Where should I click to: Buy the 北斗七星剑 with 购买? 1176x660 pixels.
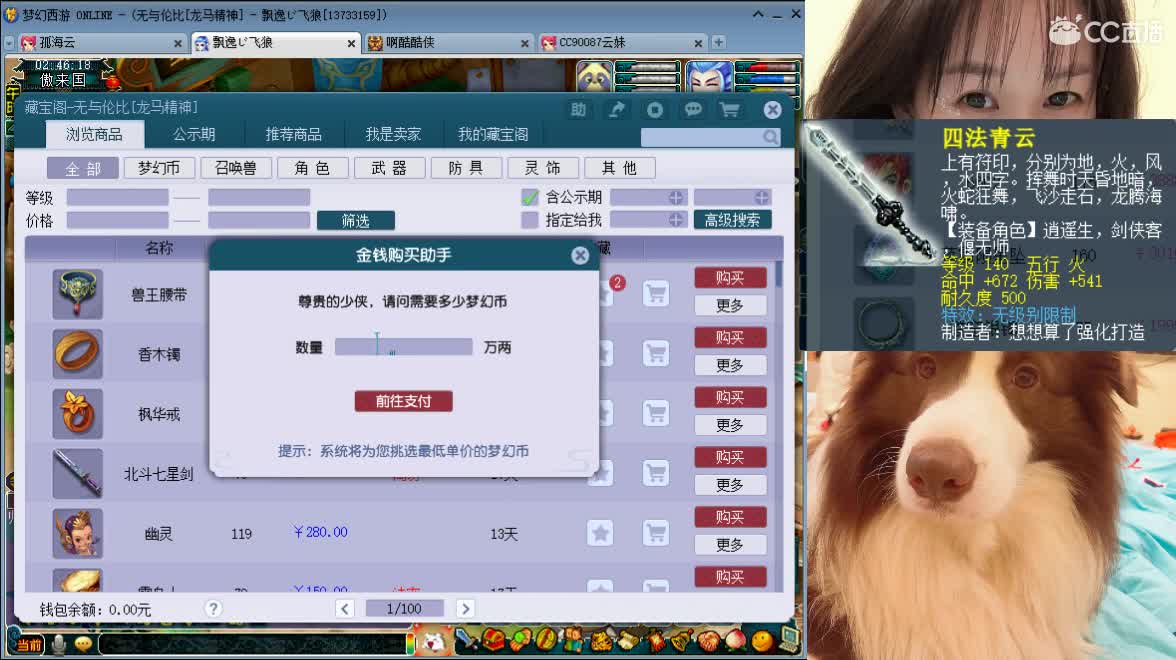coord(730,458)
